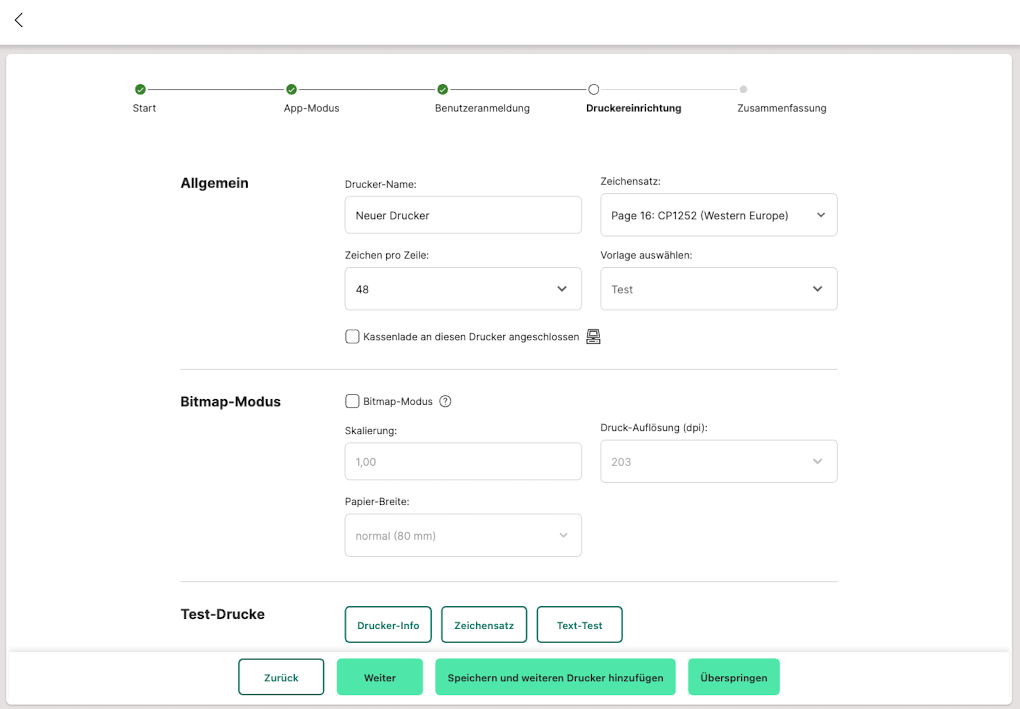Click the Start step checkmark icon
Image resolution: width=1020 pixels, height=709 pixels.
[x=140, y=89]
